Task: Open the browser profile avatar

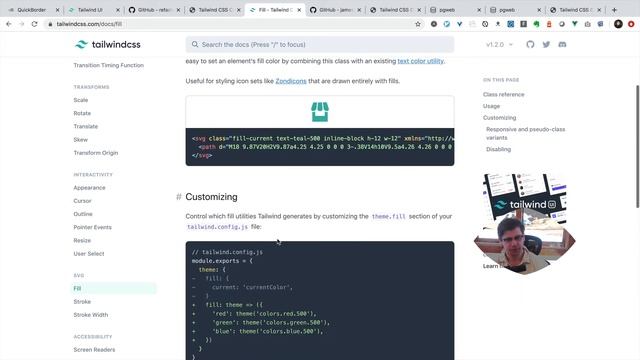Action: click(618, 24)
